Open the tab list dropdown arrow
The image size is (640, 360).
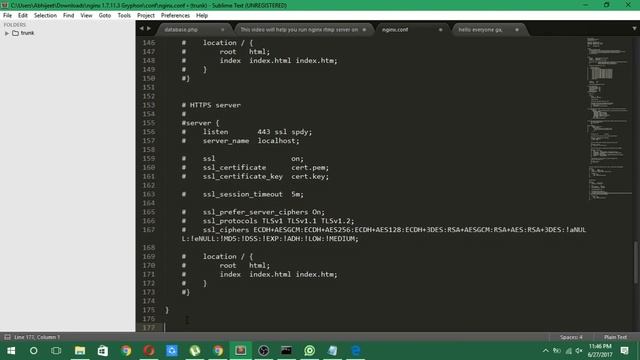point(634,29)
